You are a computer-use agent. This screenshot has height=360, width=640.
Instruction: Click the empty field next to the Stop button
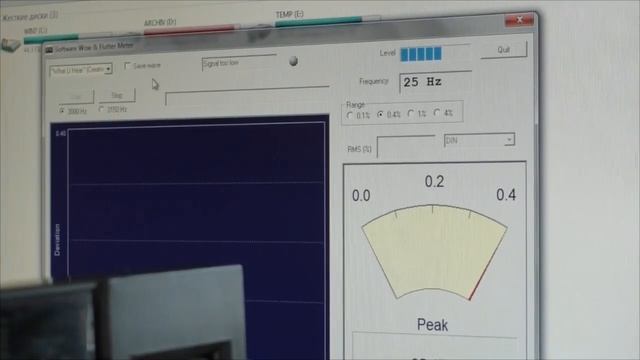pos(247,96)
